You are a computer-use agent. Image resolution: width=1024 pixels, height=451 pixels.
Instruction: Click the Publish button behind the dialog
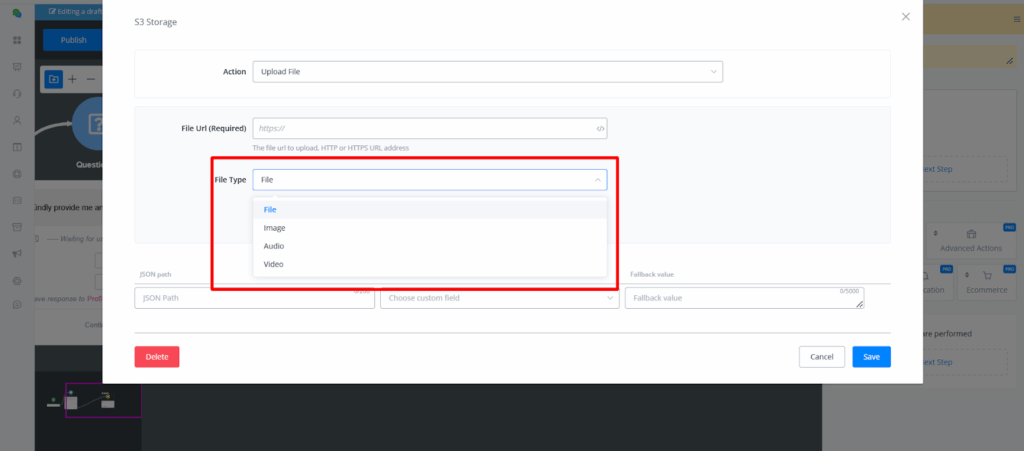(x=73, y=40)
